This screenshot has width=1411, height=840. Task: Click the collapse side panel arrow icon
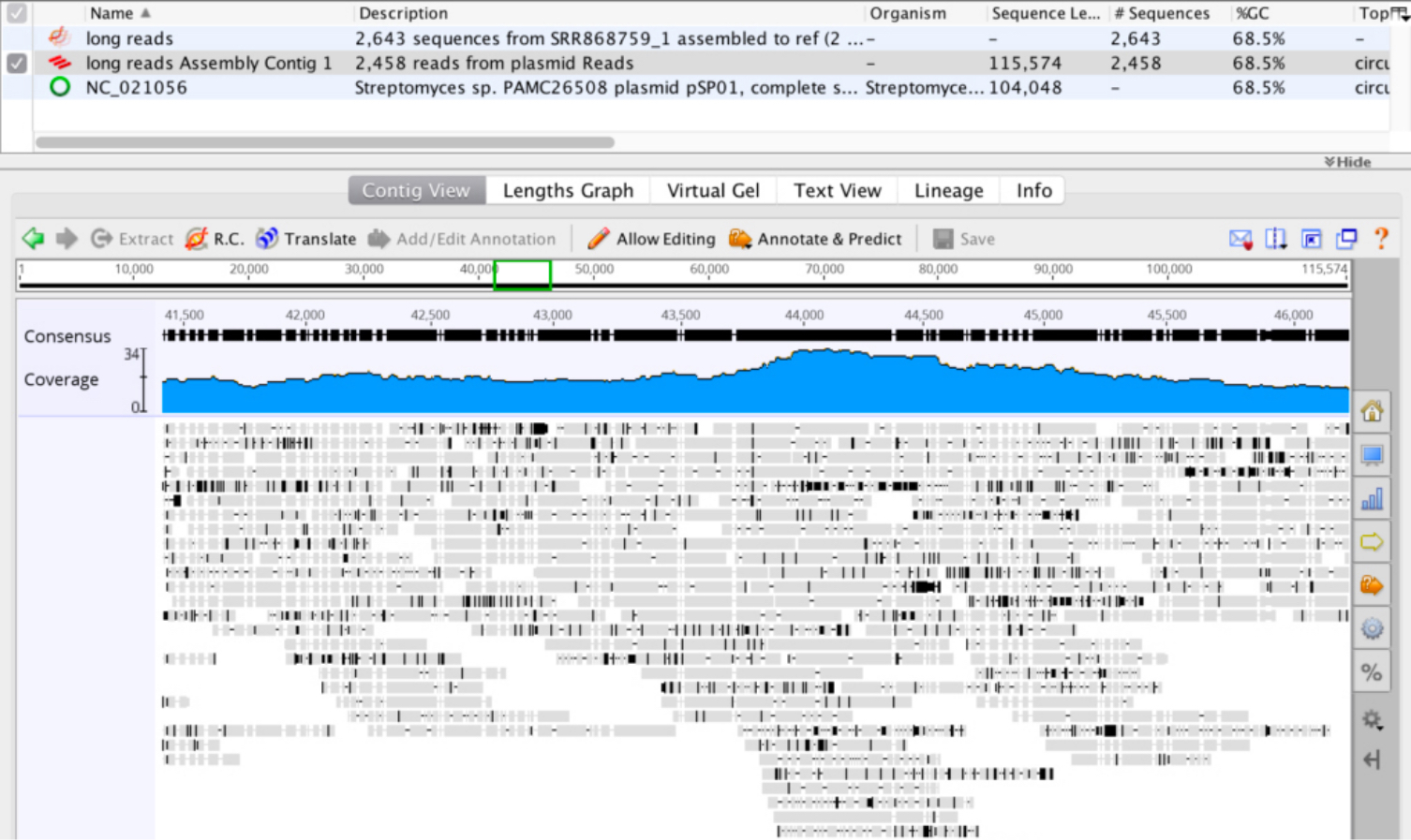(1373, 759)
